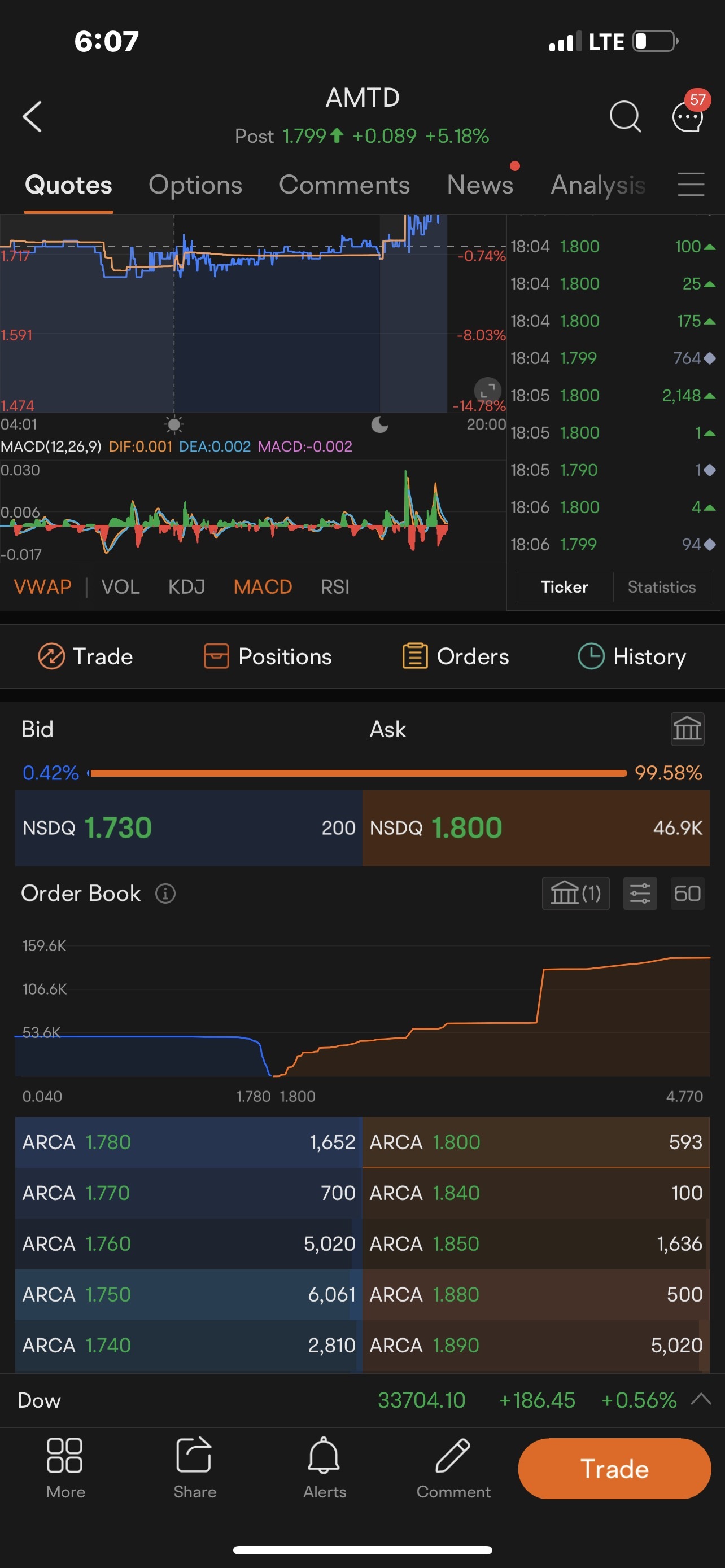Select ARCA 1.770 bid row
725x1568 pixels.
coord(189,1193)
